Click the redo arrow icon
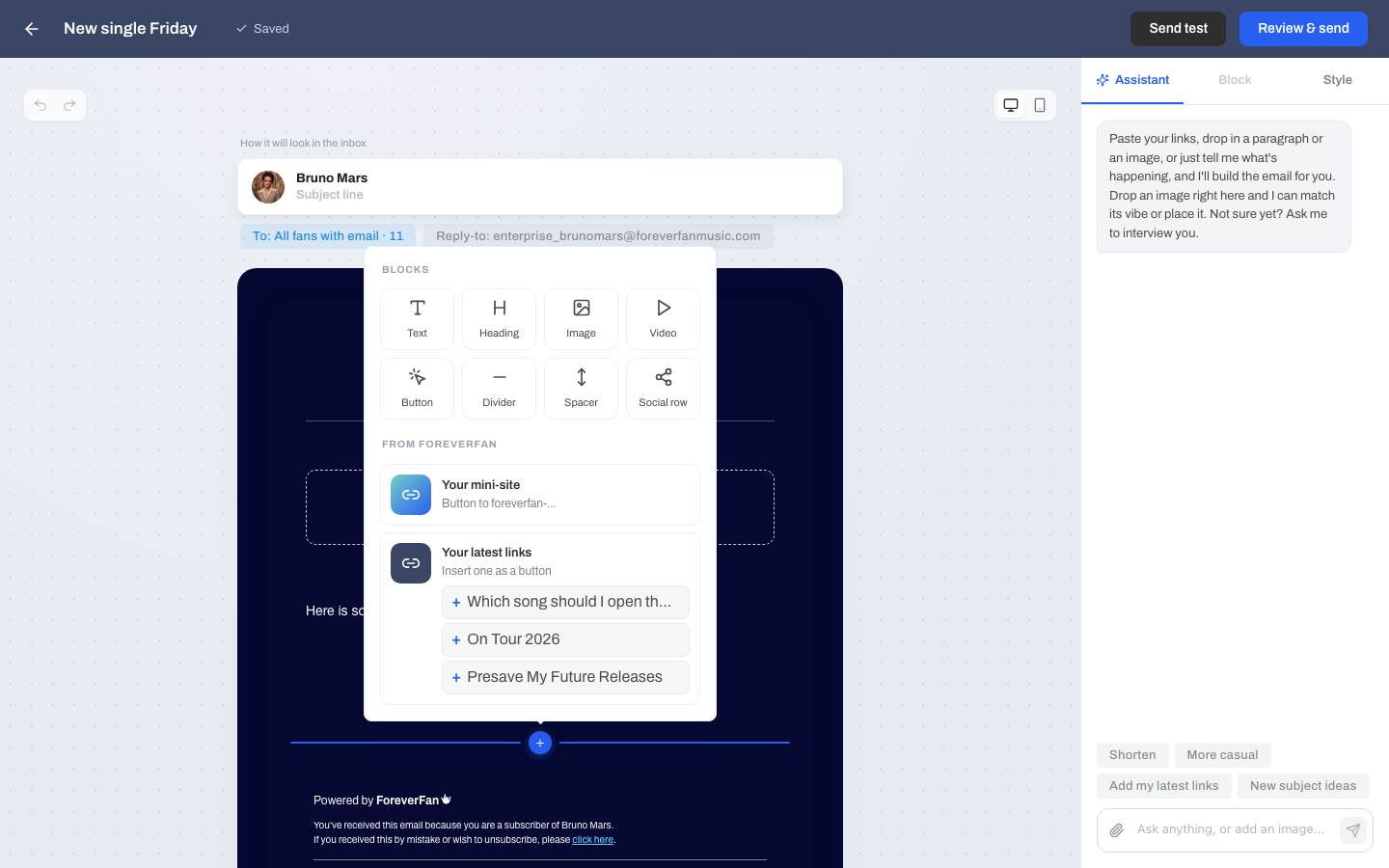The height and width of the screenshot is (868, 1389). click(x=69, y=105)
